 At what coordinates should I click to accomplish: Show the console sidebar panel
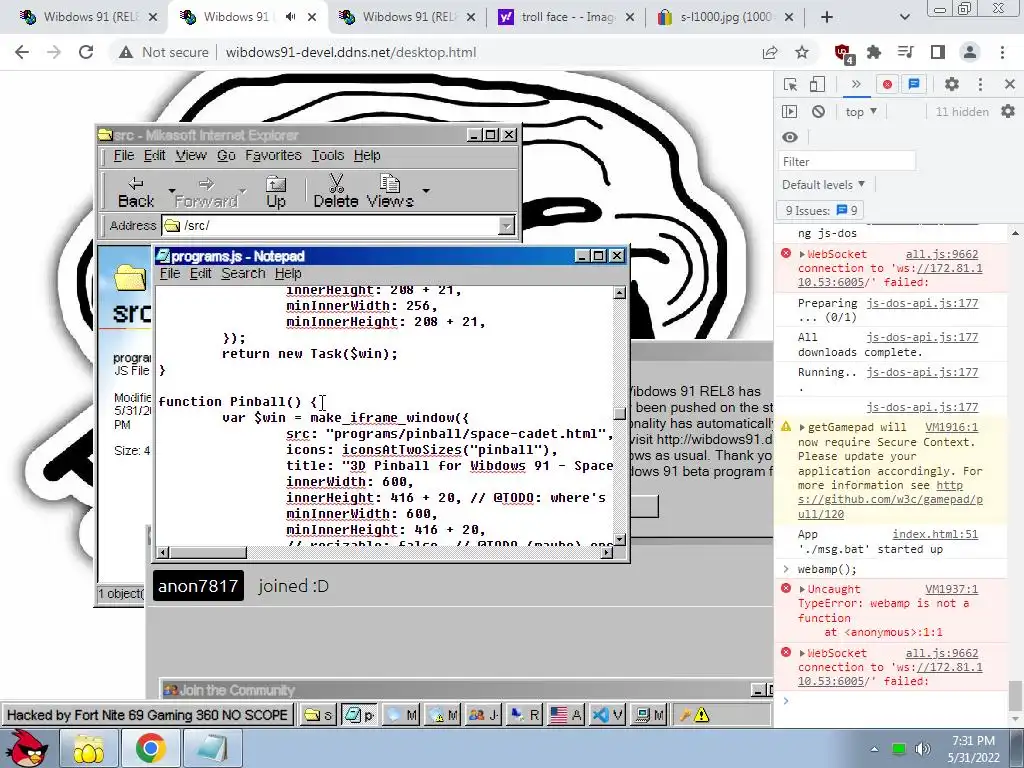pyautogui.click(x=790, y=112)
